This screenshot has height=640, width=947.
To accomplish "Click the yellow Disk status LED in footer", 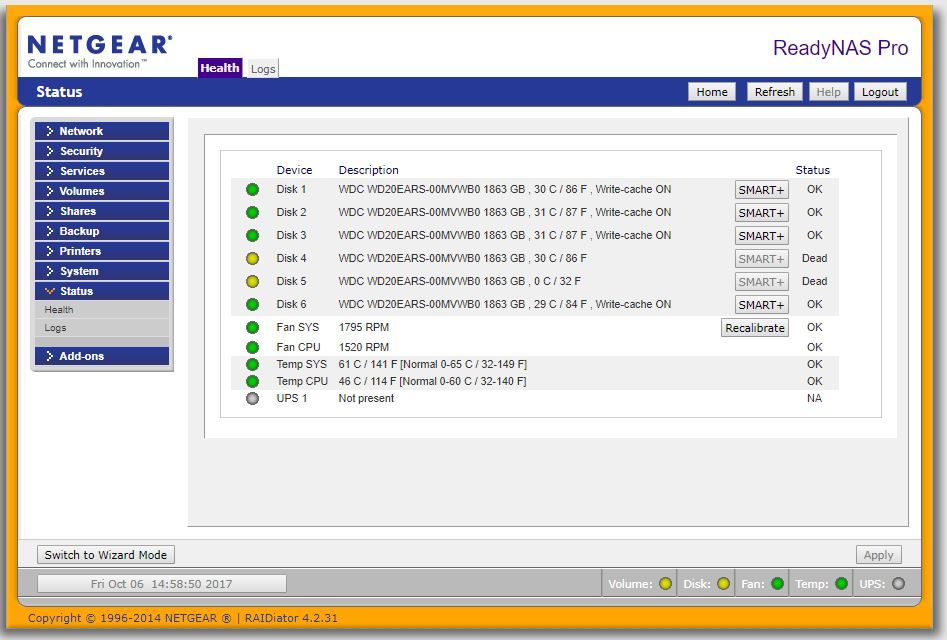I will [723, 584].
